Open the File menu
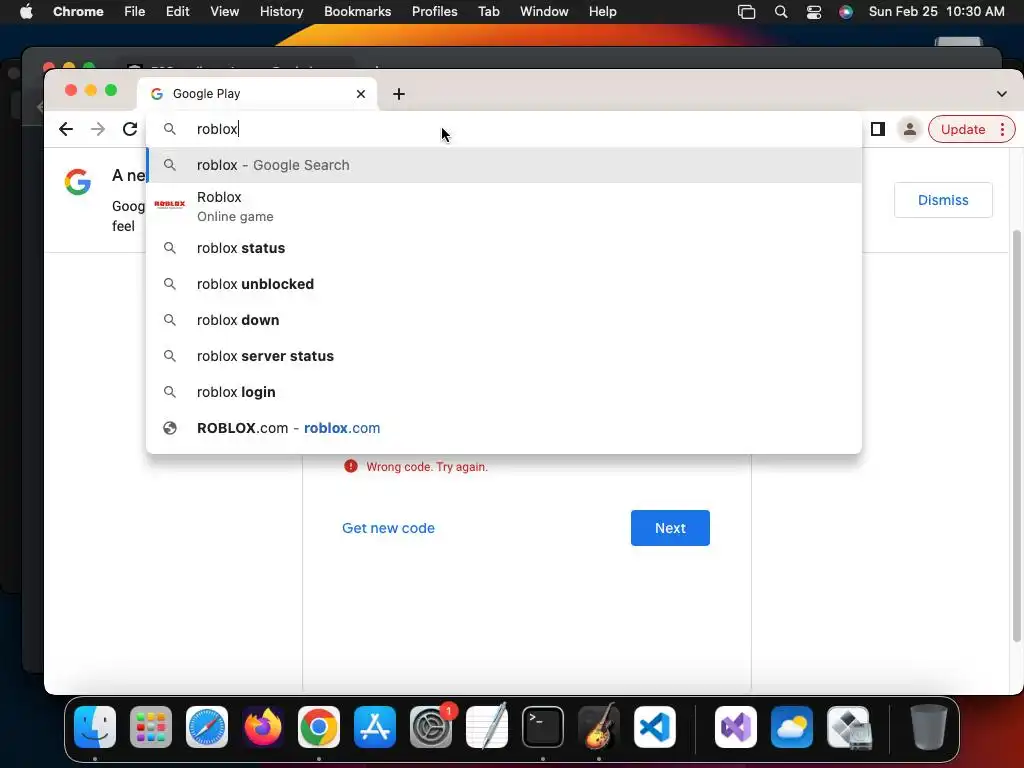 point(135,11)
